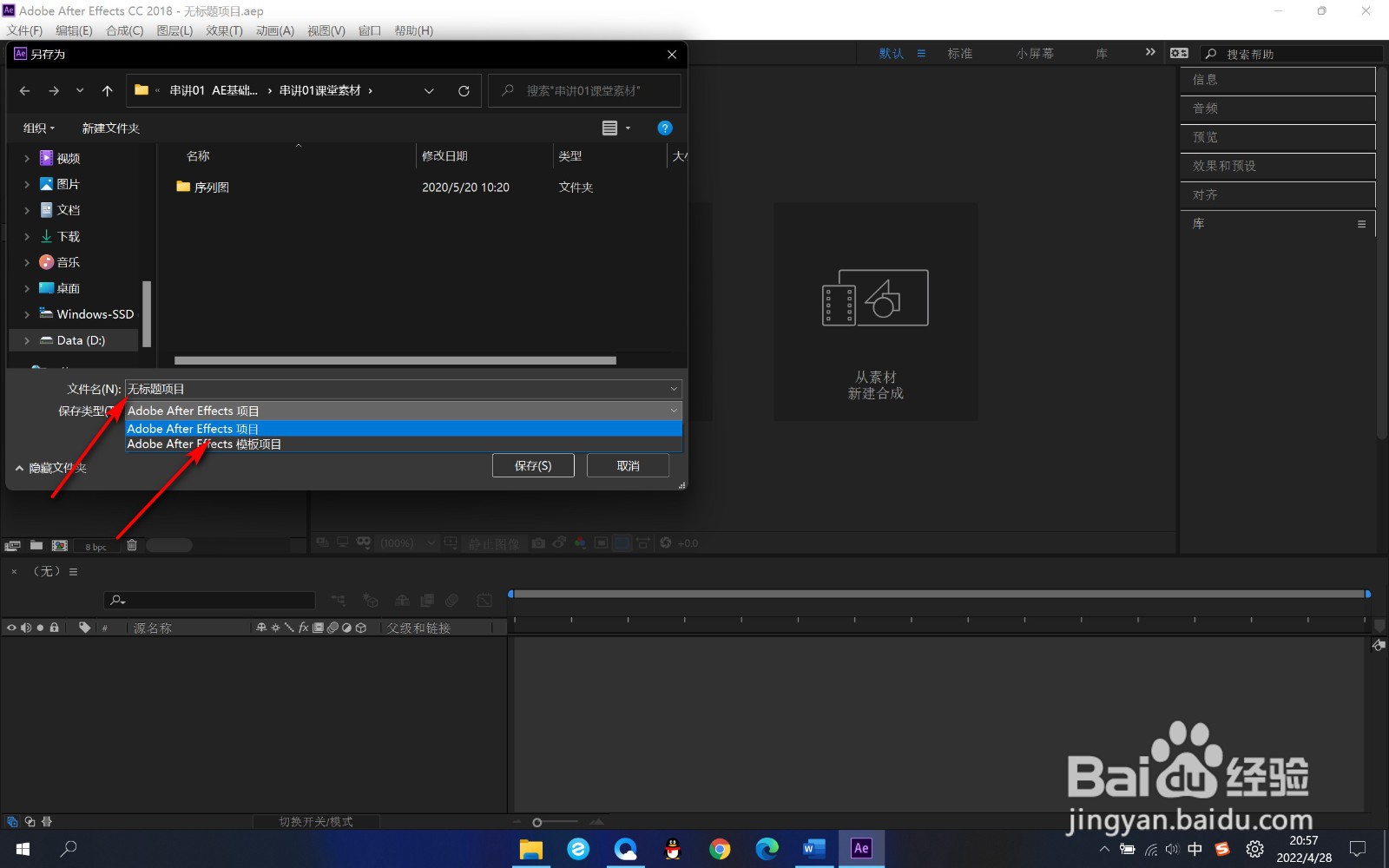Click the default workspace menu icon
The width and height of the screenshot is (1389, 868).
click(921, 53)
